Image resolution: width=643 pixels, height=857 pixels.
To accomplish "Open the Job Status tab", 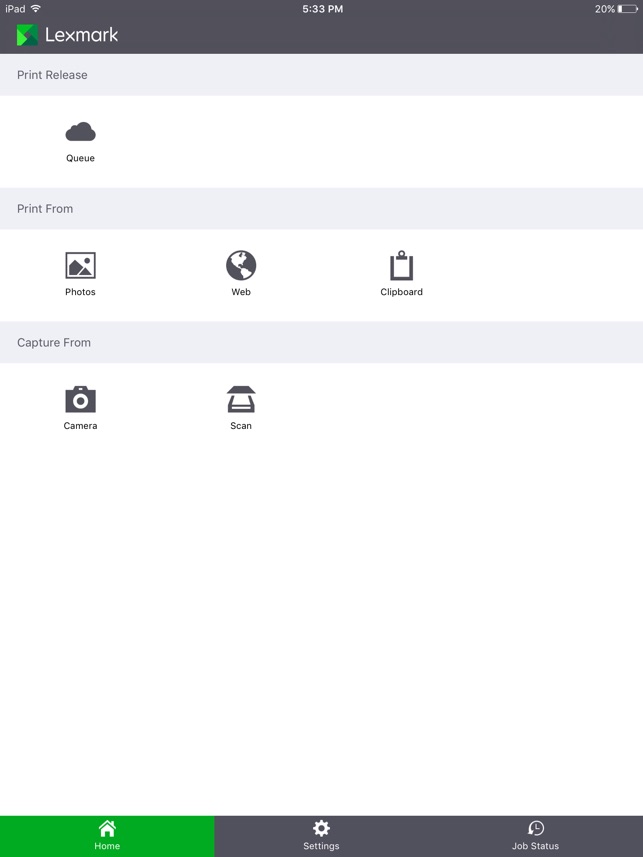I will tap(535, 836).
